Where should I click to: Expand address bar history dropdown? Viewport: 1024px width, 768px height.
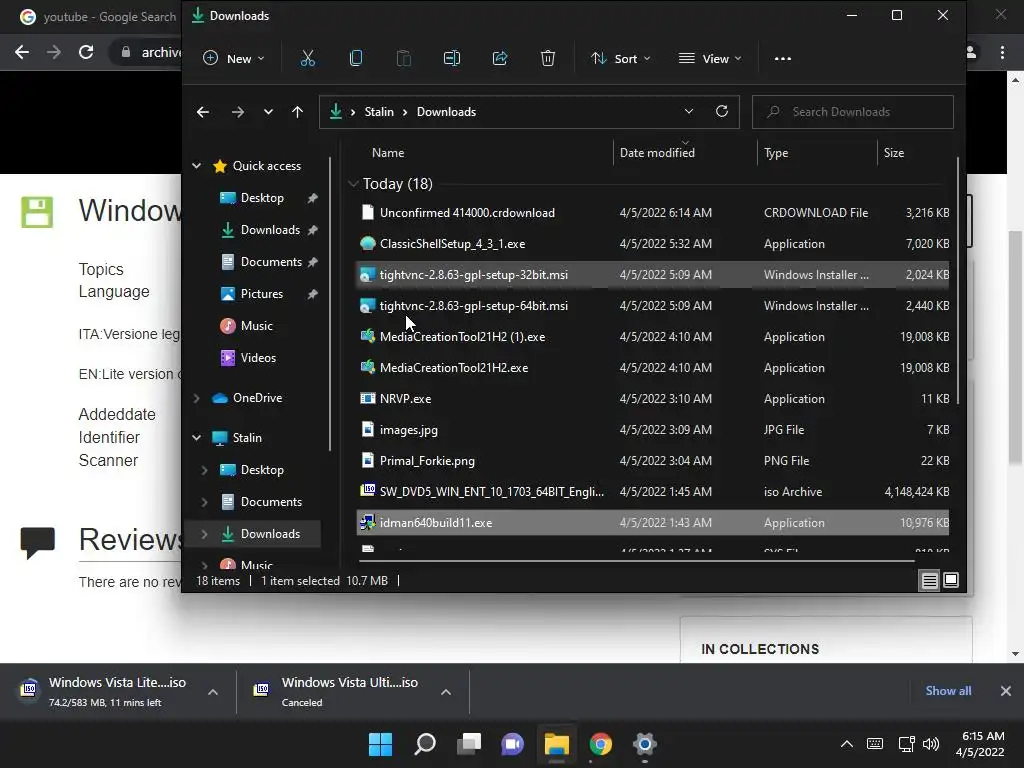[x=688, y=112]
